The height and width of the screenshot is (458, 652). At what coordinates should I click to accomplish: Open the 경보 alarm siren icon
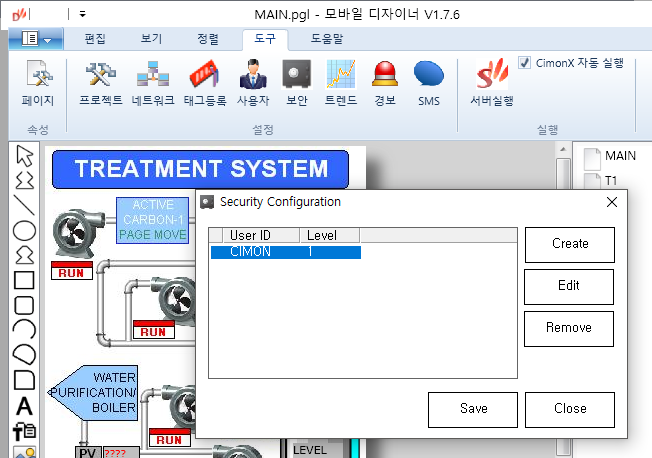[x=385, y=83]
